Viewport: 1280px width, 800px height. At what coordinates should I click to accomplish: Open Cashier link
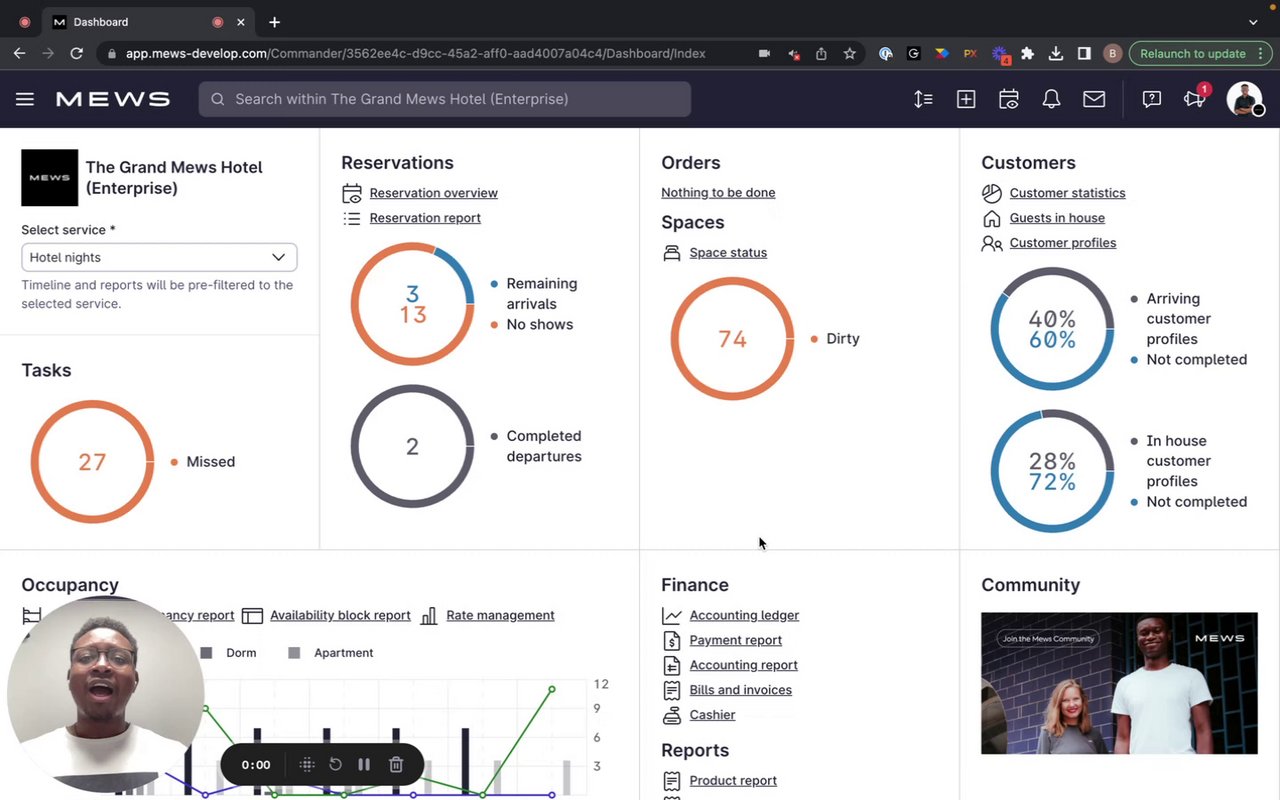click(712, 715)
